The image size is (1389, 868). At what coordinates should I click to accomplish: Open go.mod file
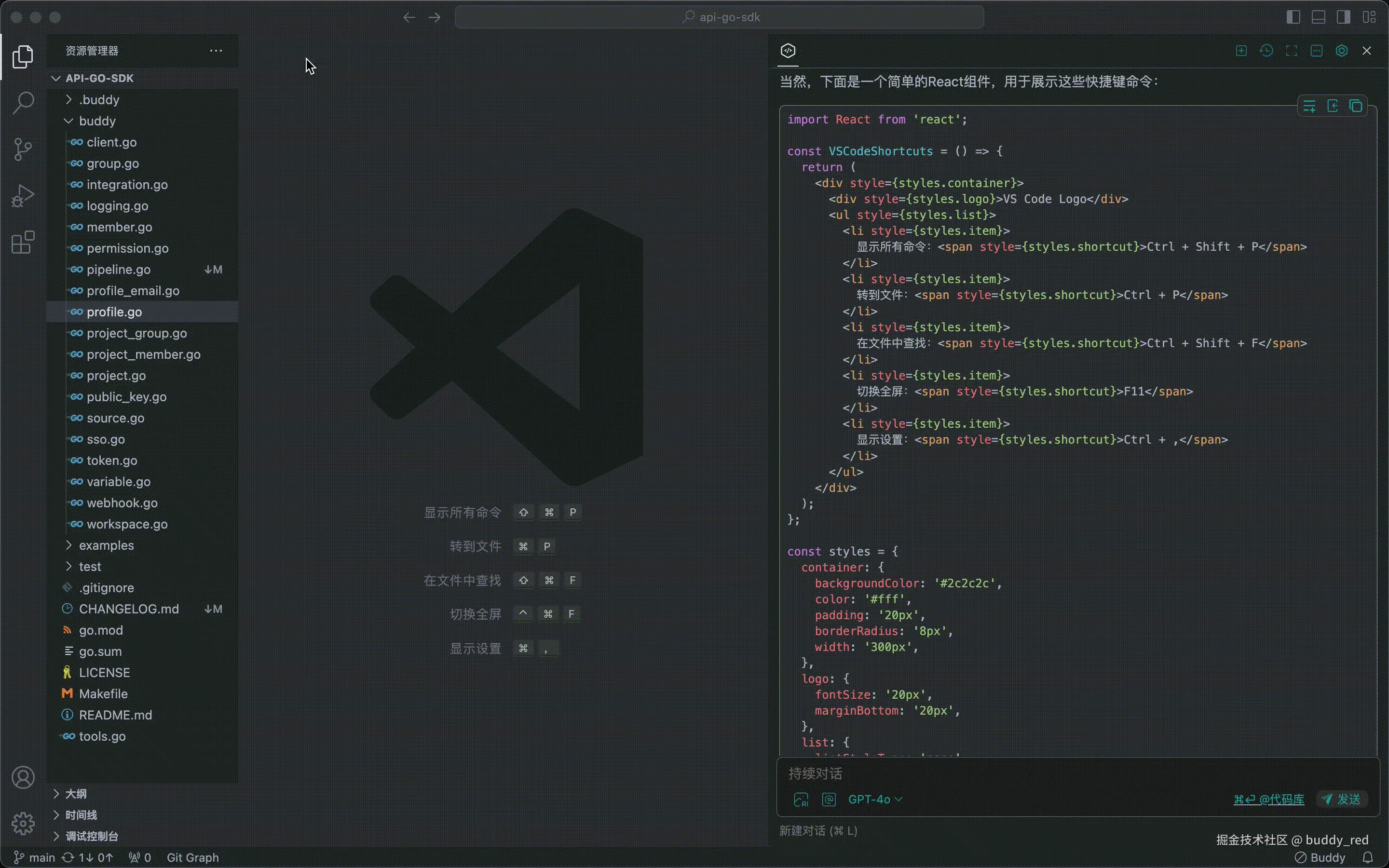[142, 630]
